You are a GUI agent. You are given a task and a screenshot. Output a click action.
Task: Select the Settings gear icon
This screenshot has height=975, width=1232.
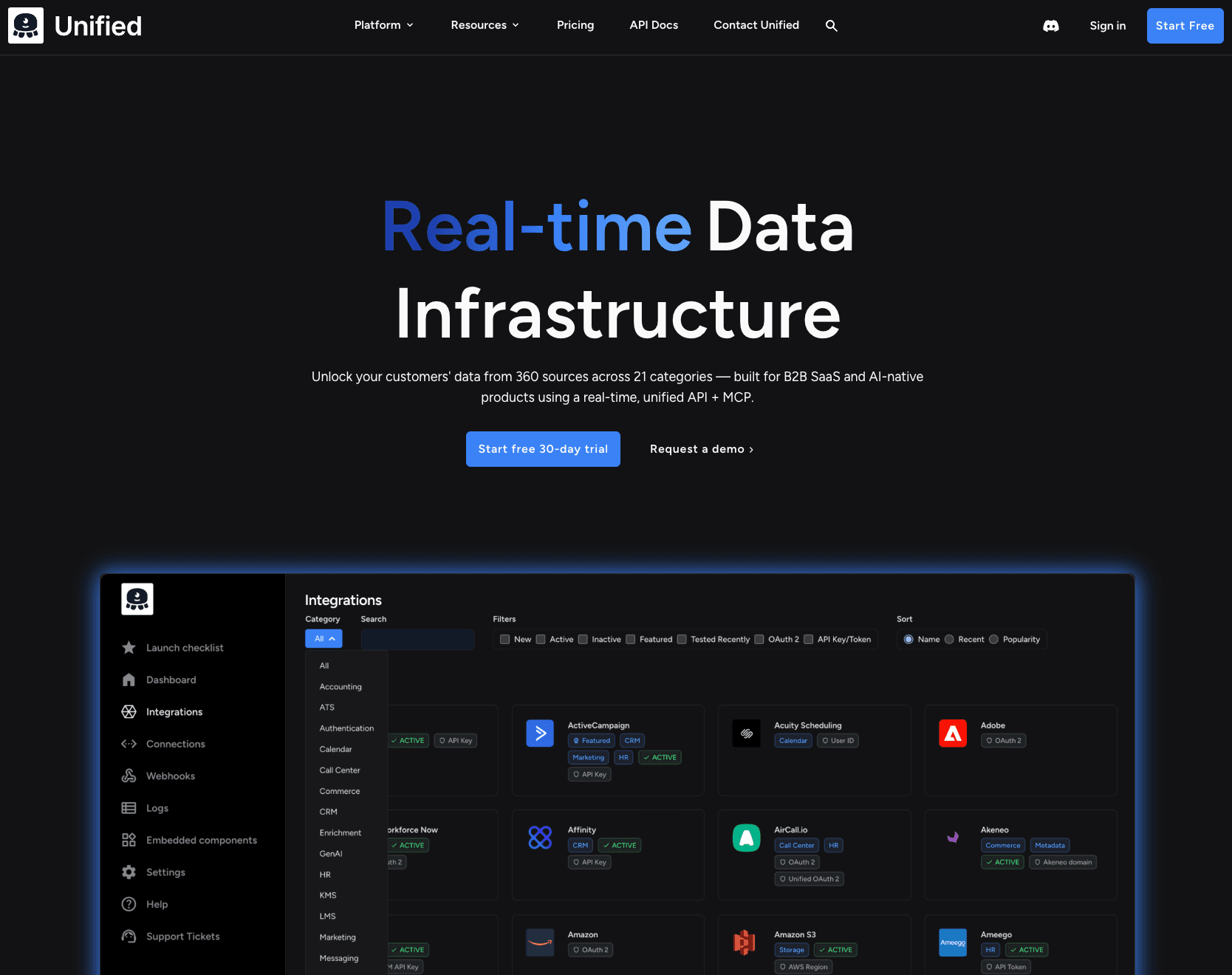point(129,872)
